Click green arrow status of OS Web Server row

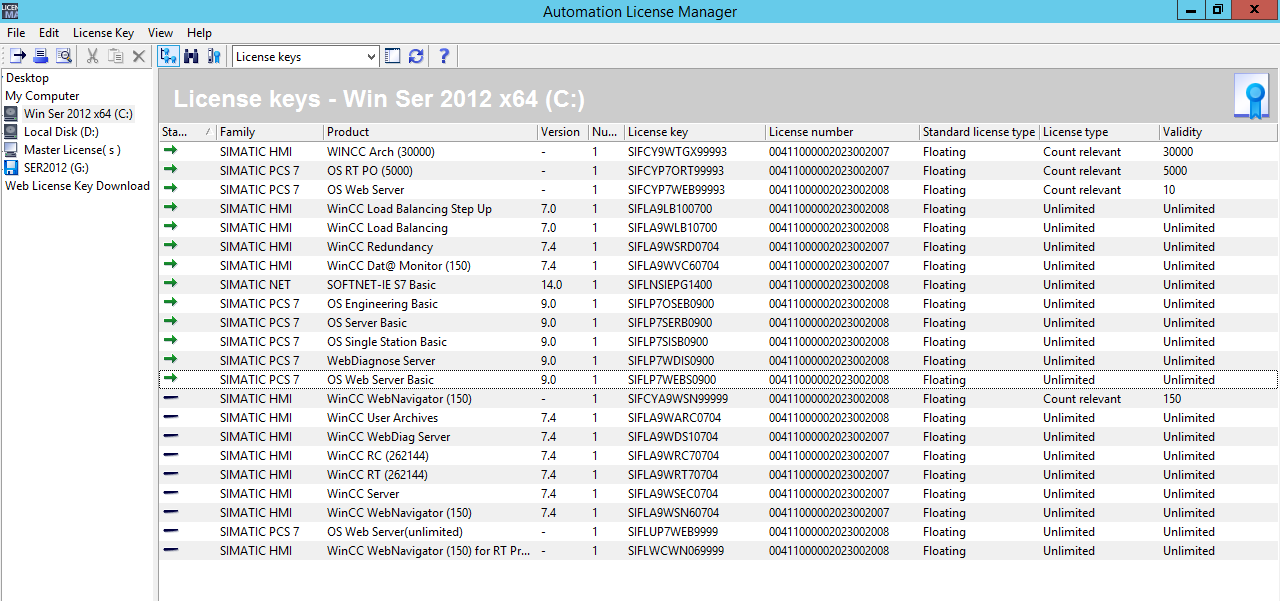click(x=170, y=189)
